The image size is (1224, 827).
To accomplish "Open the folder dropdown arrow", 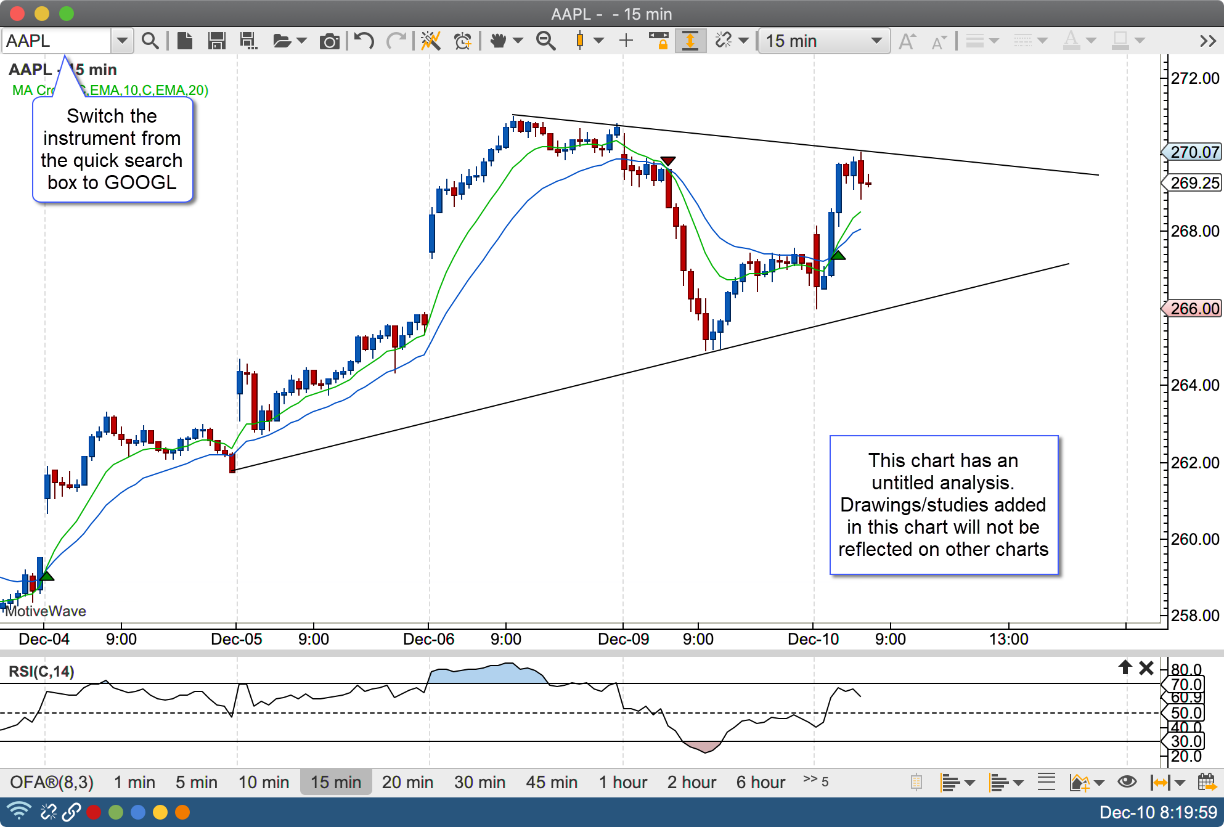I will [301, 41].
